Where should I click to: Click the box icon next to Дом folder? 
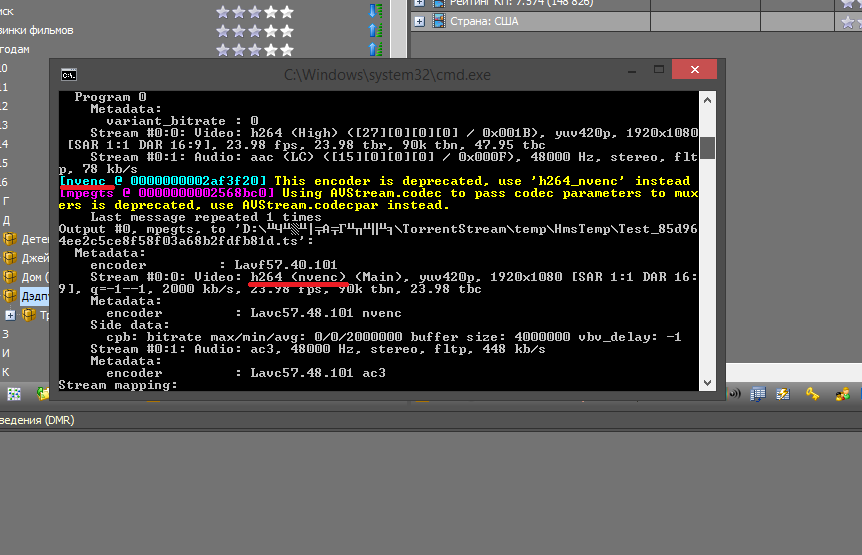point(11,276)
